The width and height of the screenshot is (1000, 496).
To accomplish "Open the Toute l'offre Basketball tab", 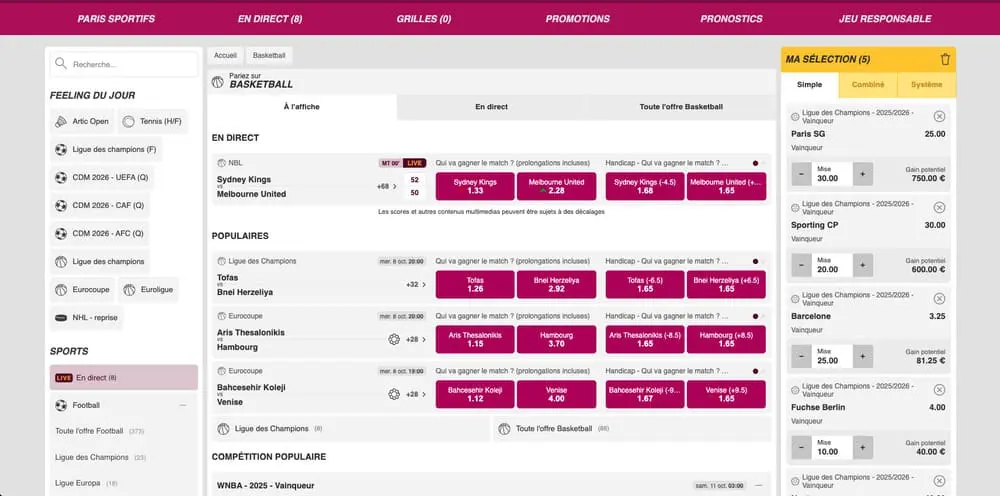I will pos(680,106).
